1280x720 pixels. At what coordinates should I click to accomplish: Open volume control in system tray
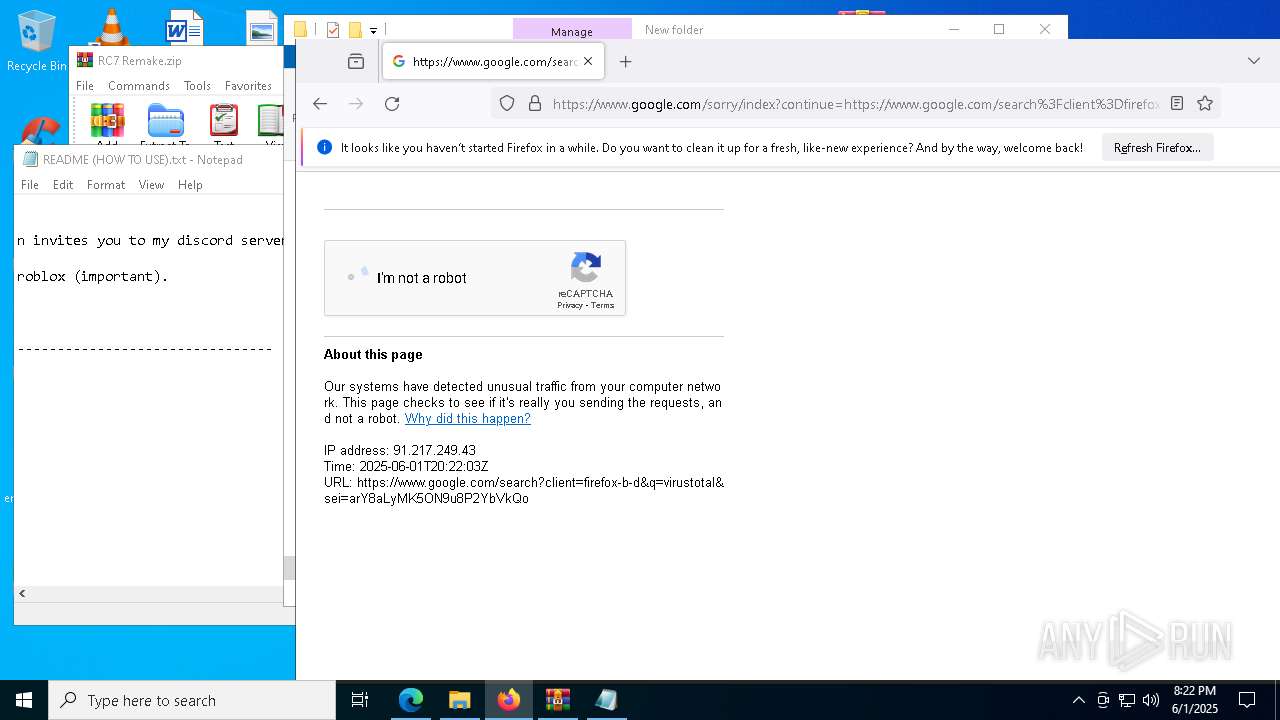[1151, 700]
